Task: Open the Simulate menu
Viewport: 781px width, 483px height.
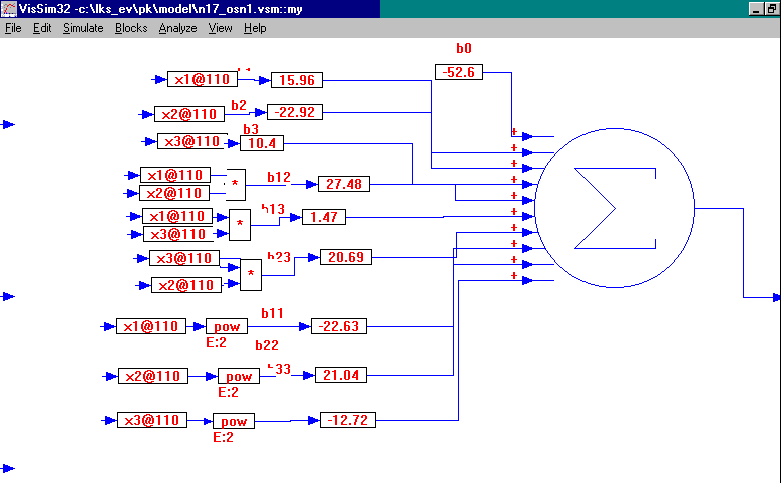Action: point(83,28)
